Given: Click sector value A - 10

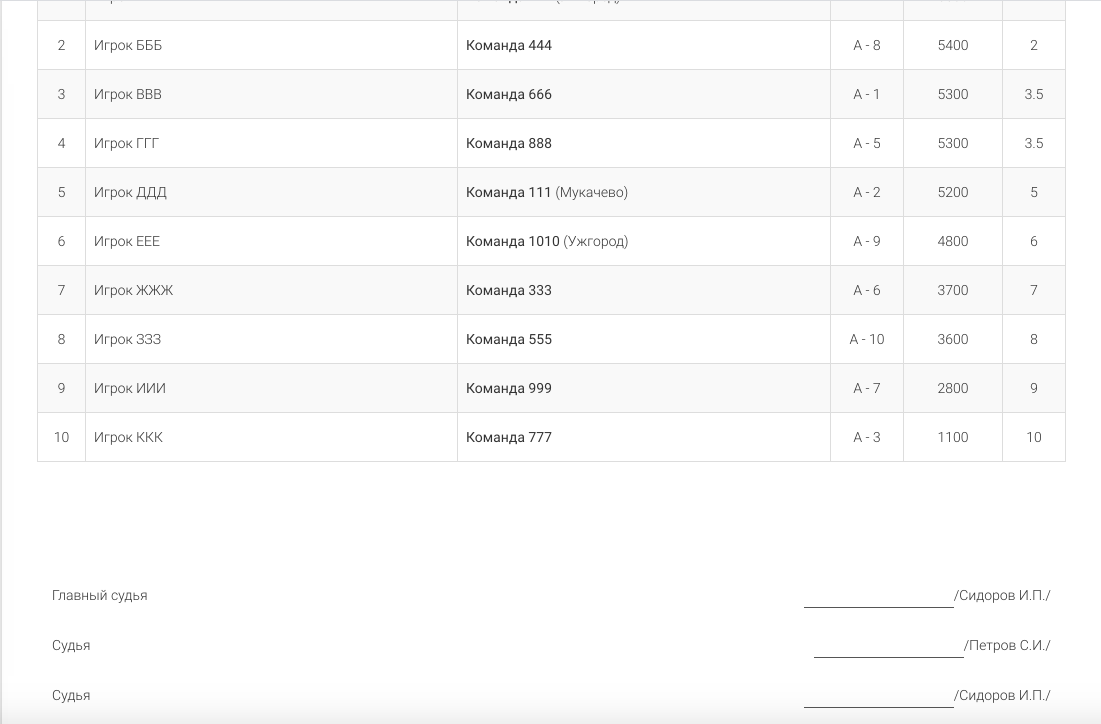Looking at the screenshot, I should click(x=867, y=339).
